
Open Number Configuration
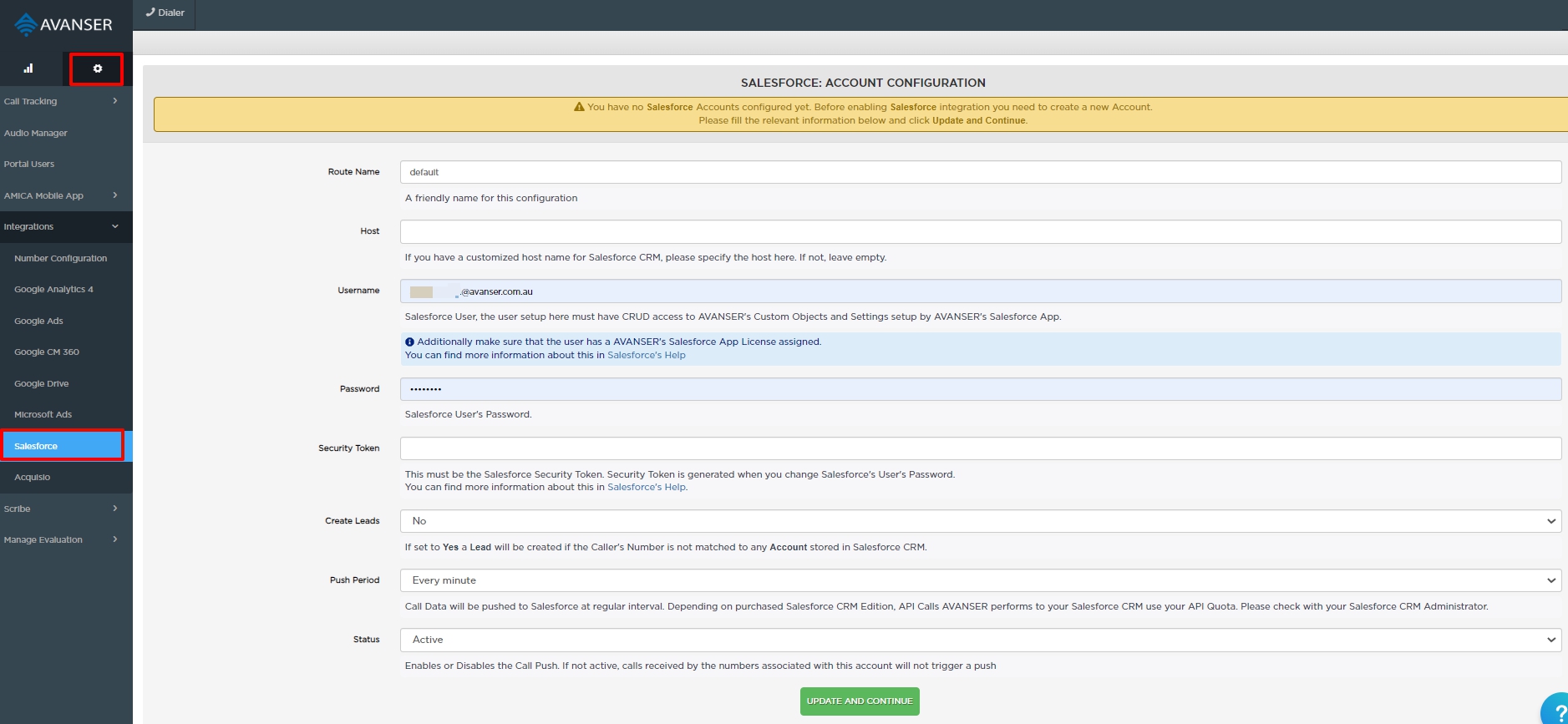(x=66, y=258)
